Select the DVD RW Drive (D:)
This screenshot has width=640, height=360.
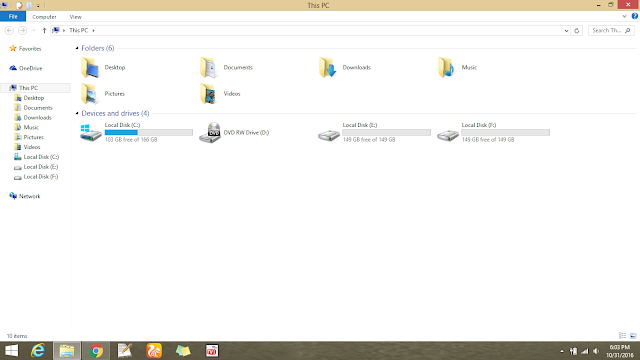tap(234, 132)
